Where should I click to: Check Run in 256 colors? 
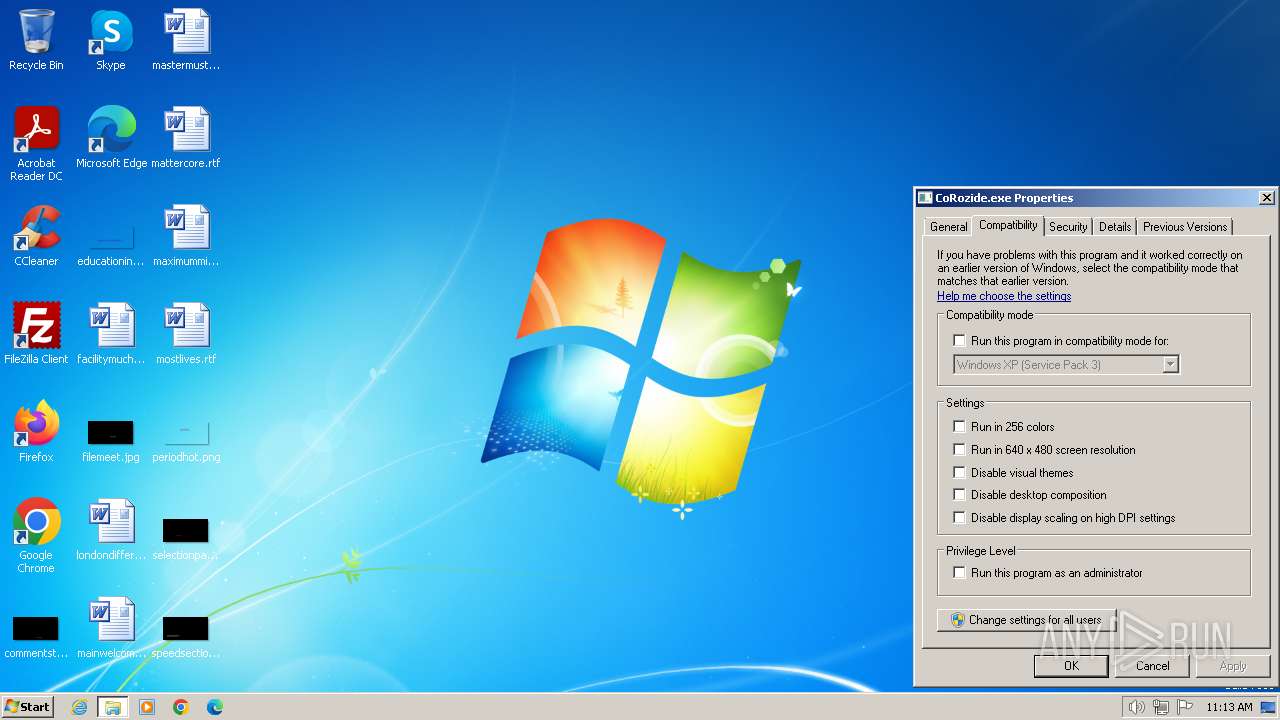tap(960, 427)
